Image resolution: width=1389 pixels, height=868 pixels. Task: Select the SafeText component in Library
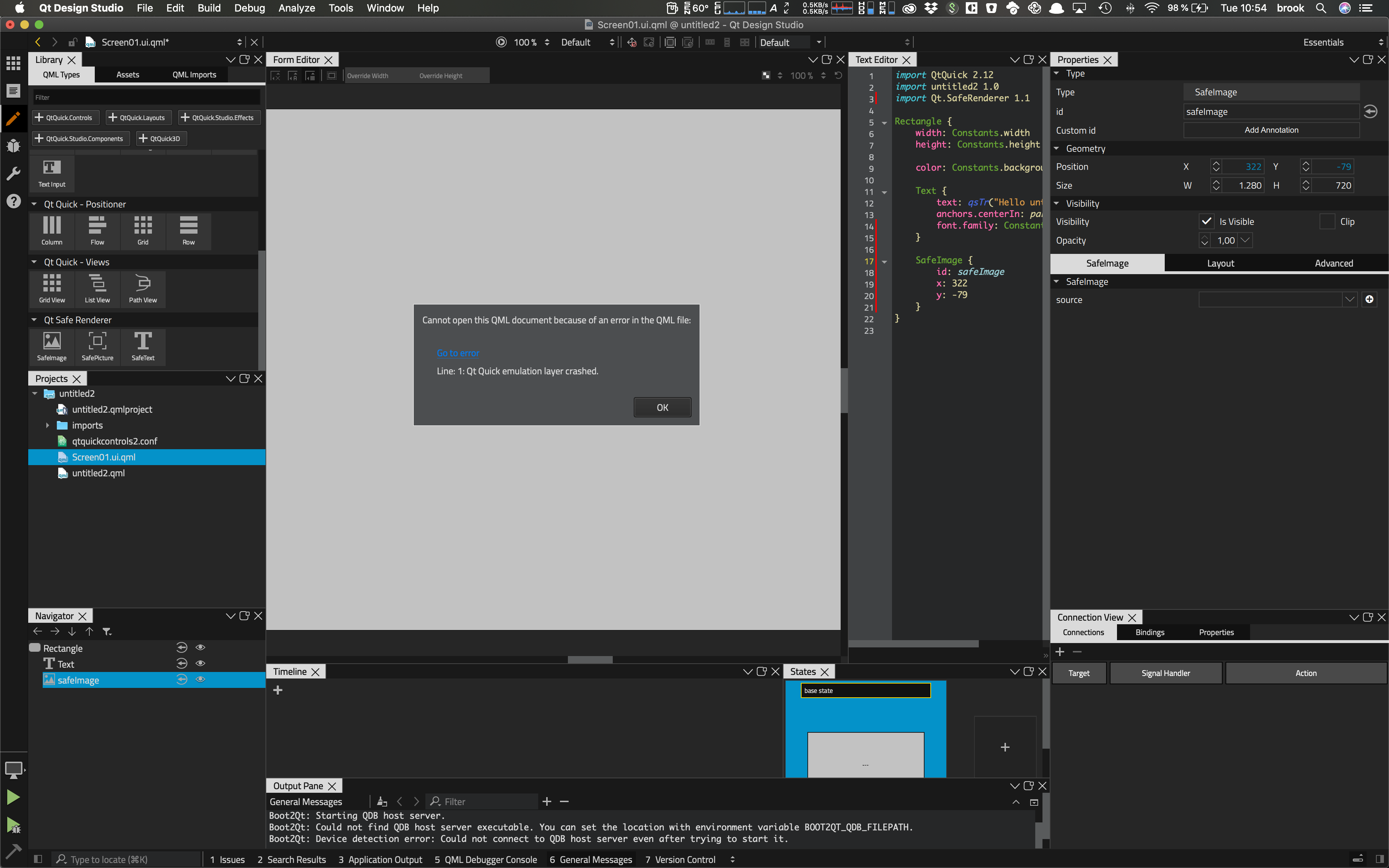143,347
